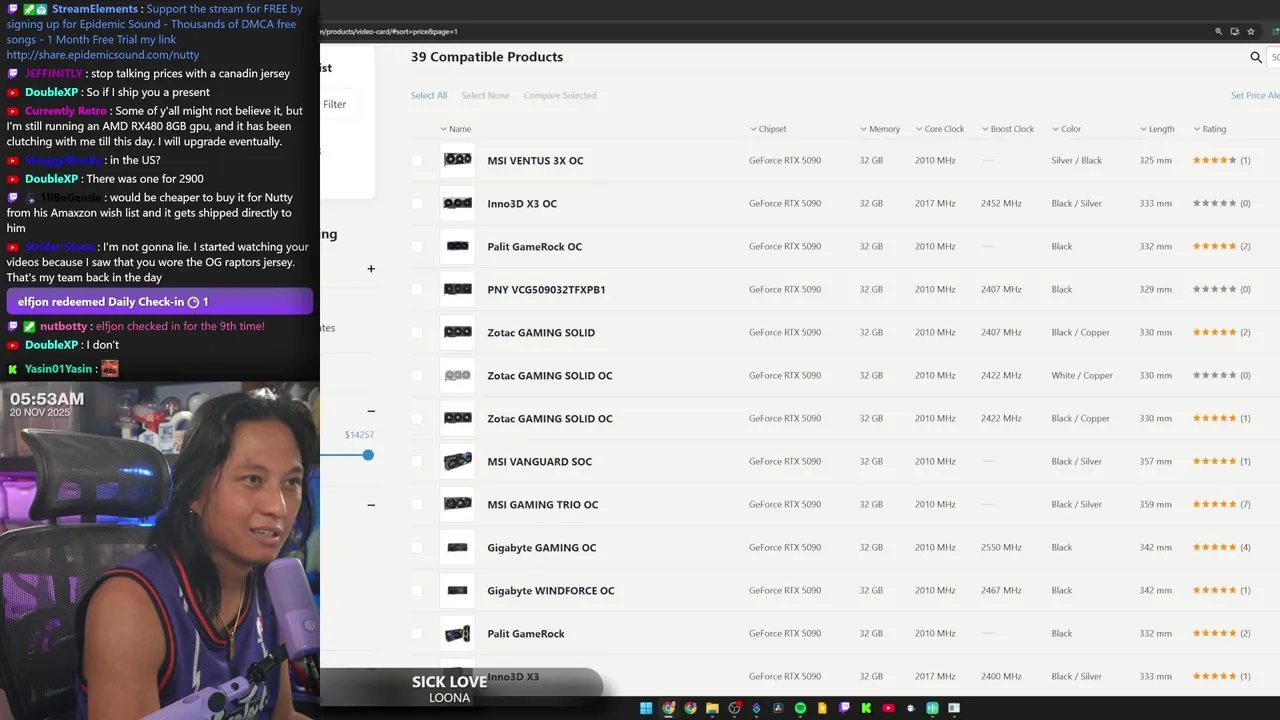Sort by the Rating column header
Screen dimensions: 1280x720
pyautogui.click(x=1209, y=129)
